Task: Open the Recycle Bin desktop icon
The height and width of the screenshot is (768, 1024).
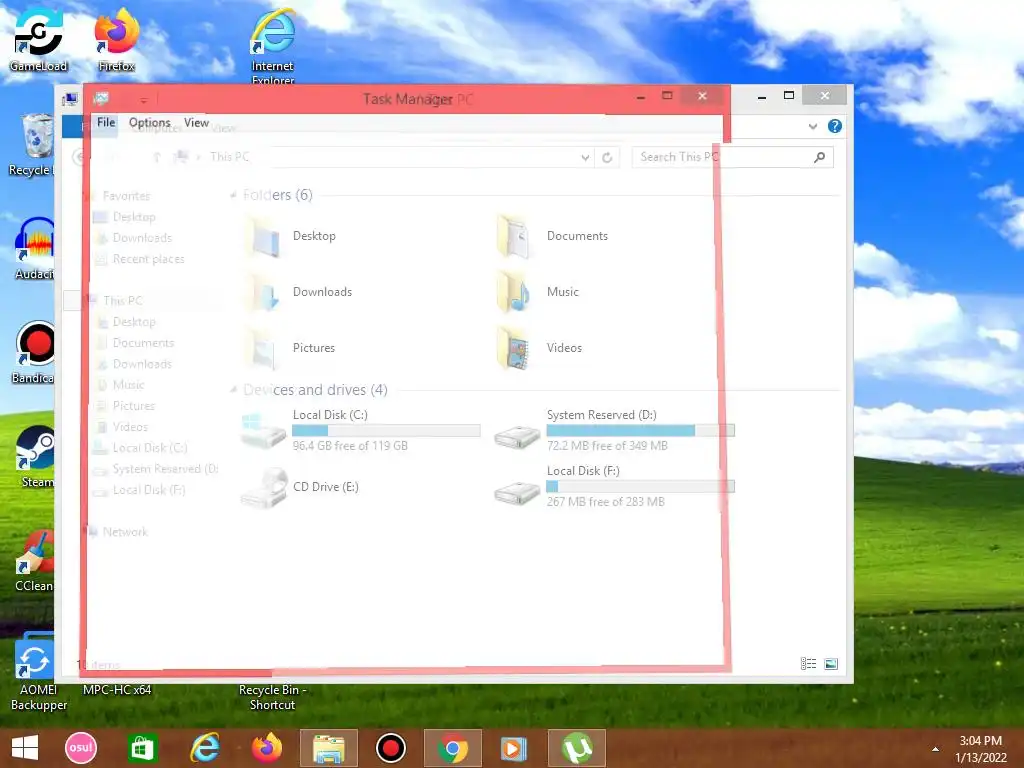Action: click(33, 145)
